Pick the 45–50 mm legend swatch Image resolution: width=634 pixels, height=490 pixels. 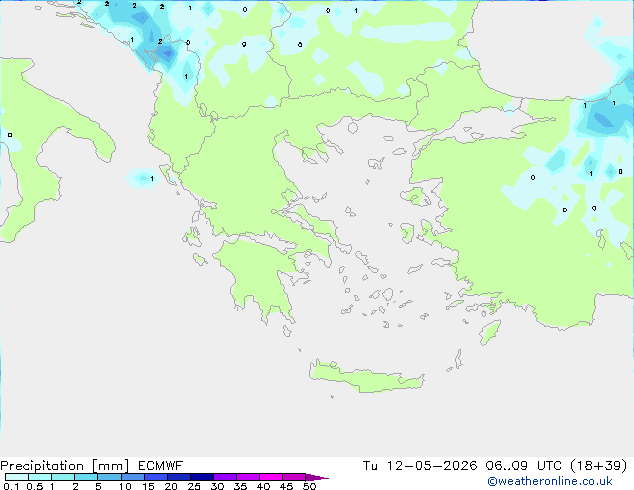pyautogui.click(x=294, y=477)
